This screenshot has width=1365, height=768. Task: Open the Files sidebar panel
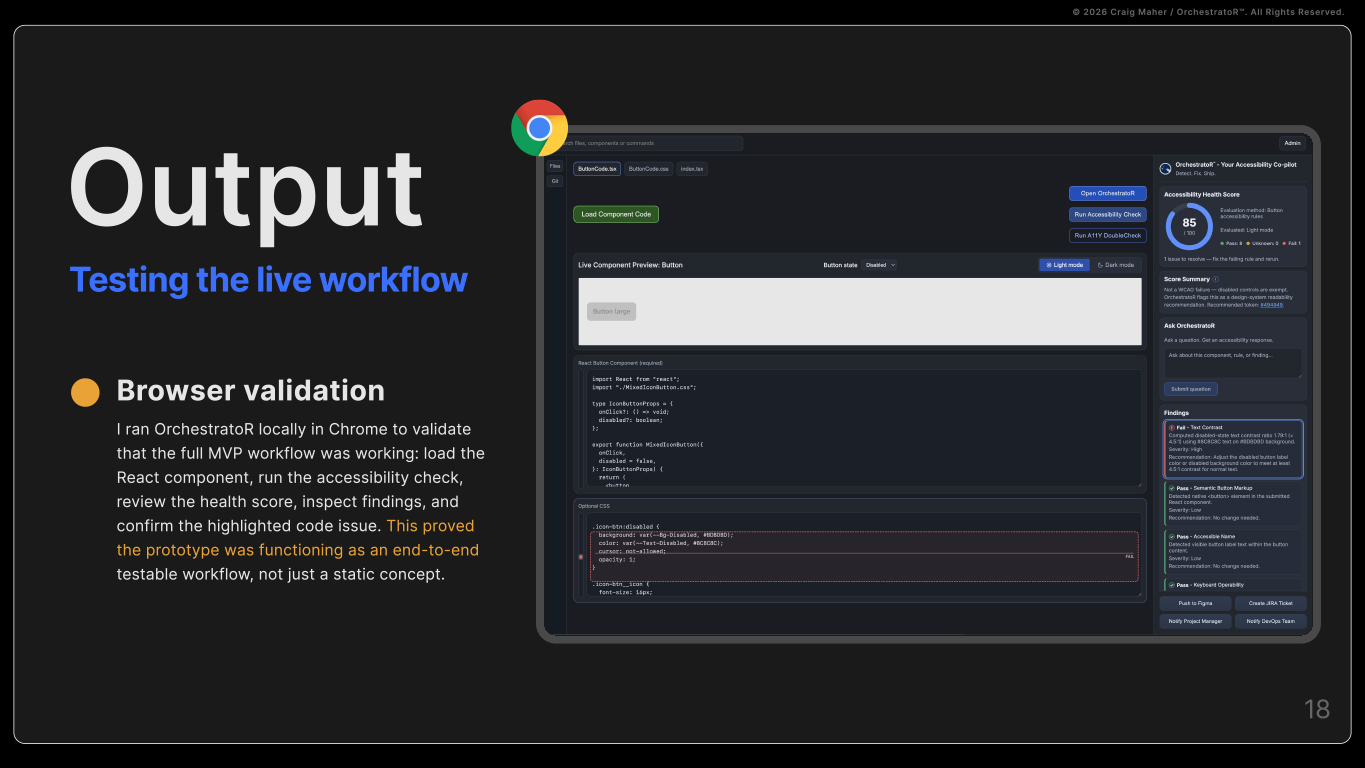coord(555,166)
